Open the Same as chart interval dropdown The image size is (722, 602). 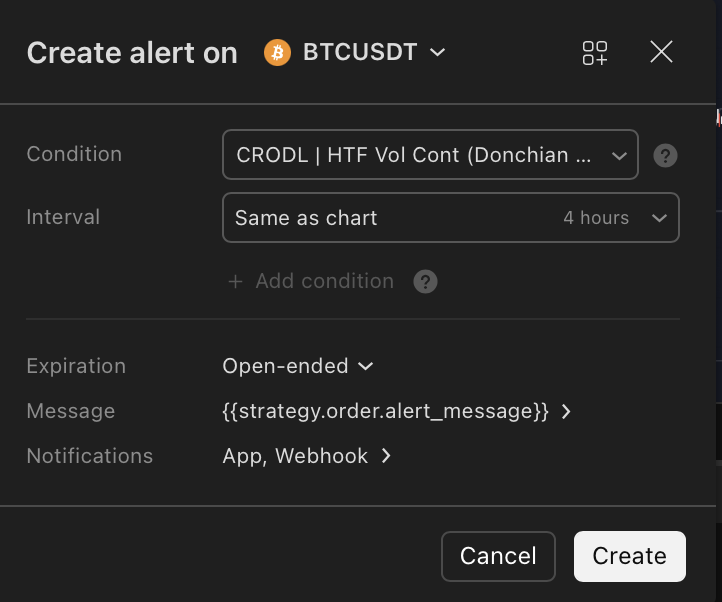point(451,218)
